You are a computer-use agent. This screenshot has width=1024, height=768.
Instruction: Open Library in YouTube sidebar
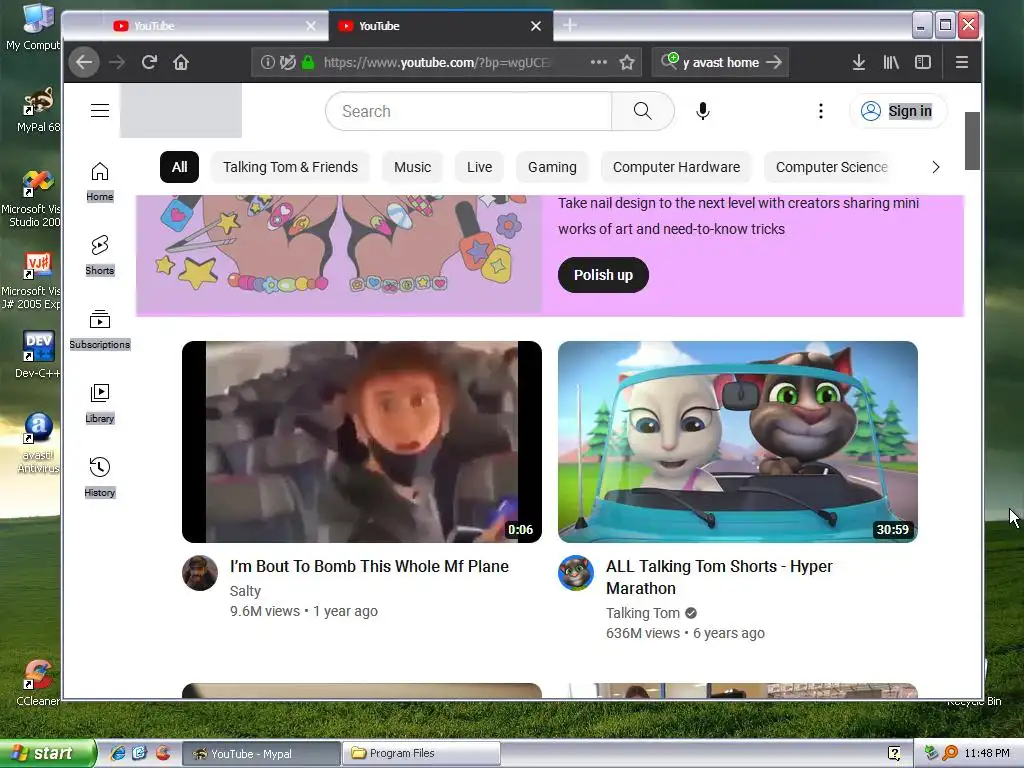tap(100, 404)
